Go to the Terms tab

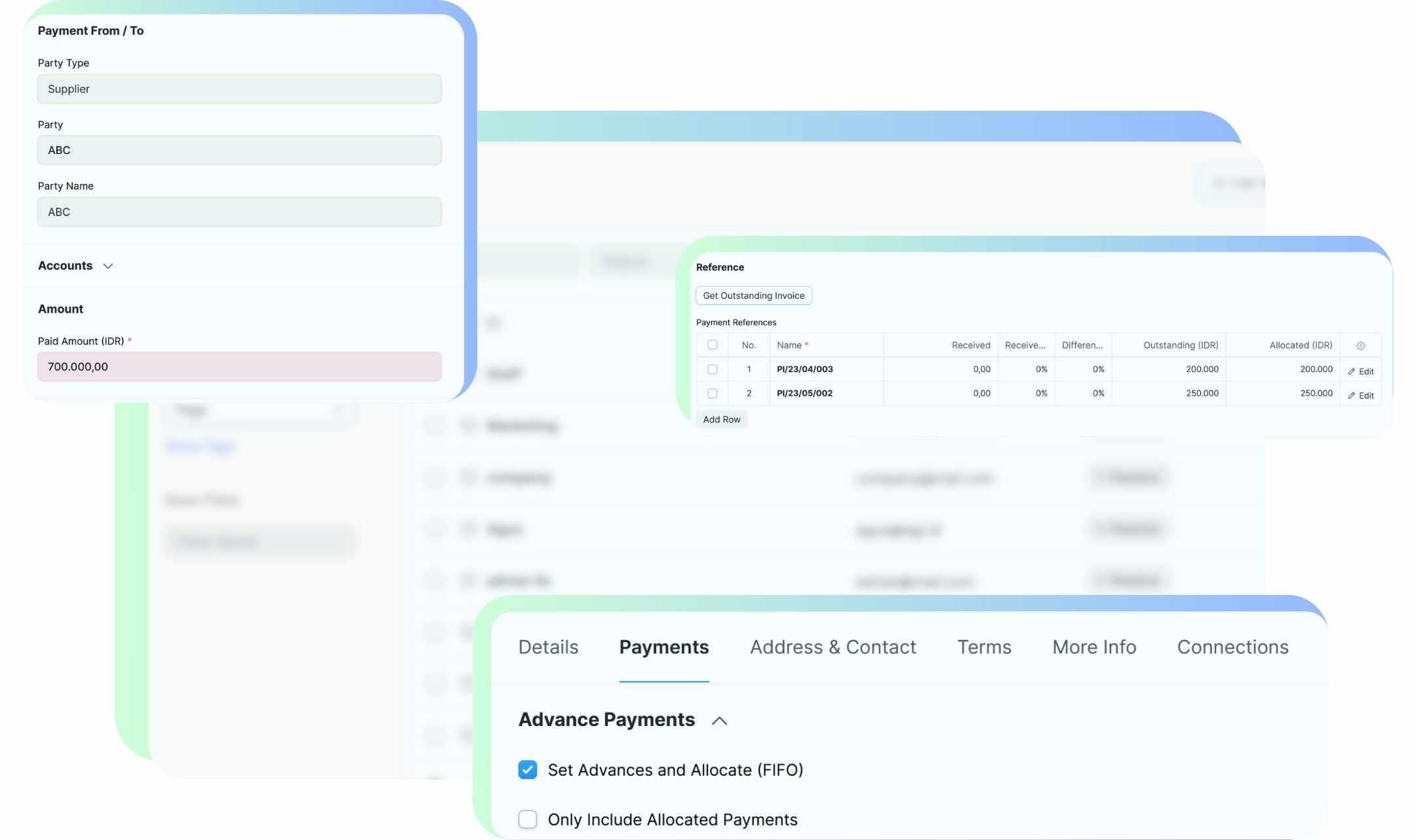(984, 647)
